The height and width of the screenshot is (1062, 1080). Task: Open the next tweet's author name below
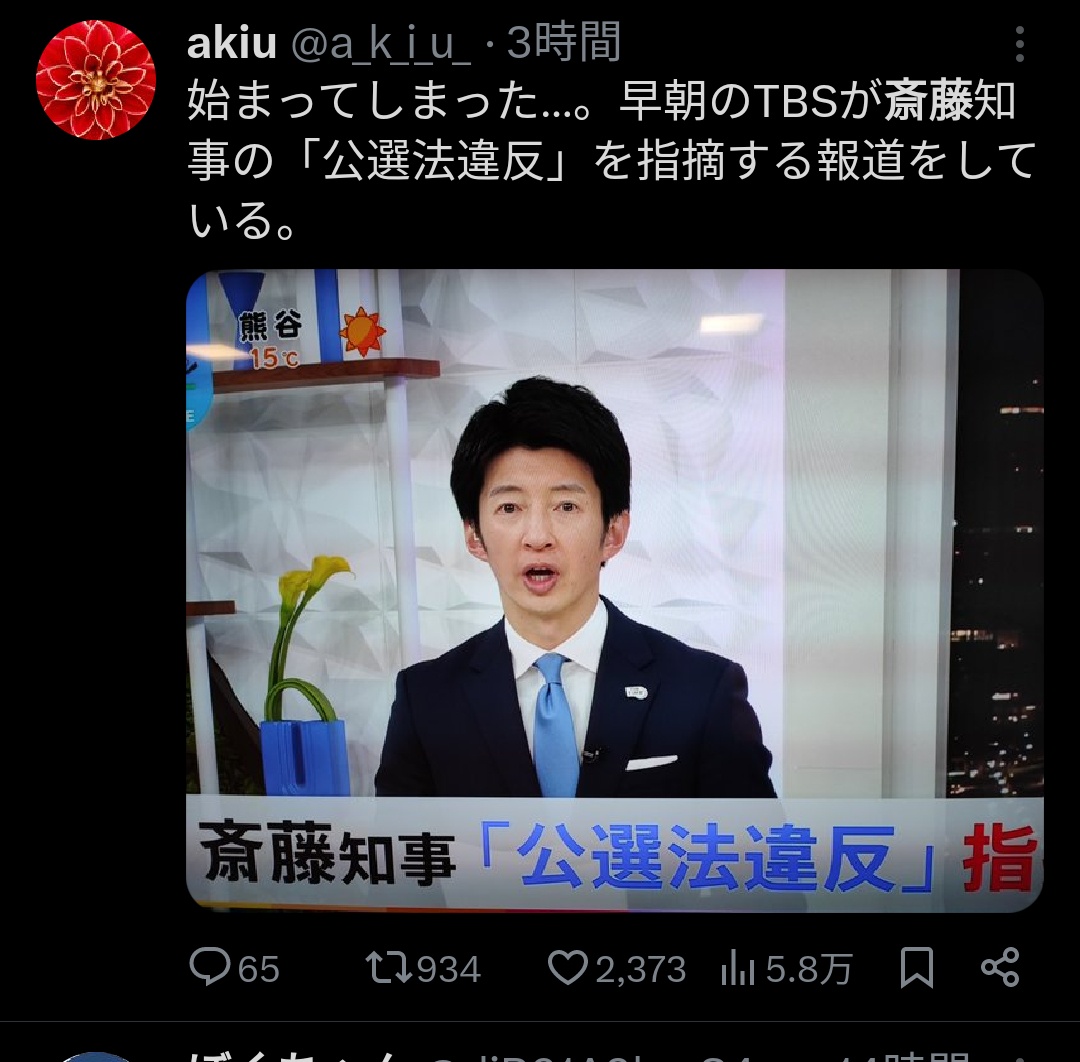pos(294,1056)
